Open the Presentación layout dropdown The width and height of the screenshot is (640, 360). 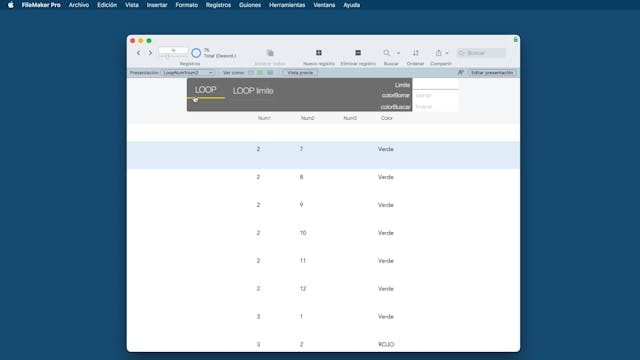pos(188,73)
